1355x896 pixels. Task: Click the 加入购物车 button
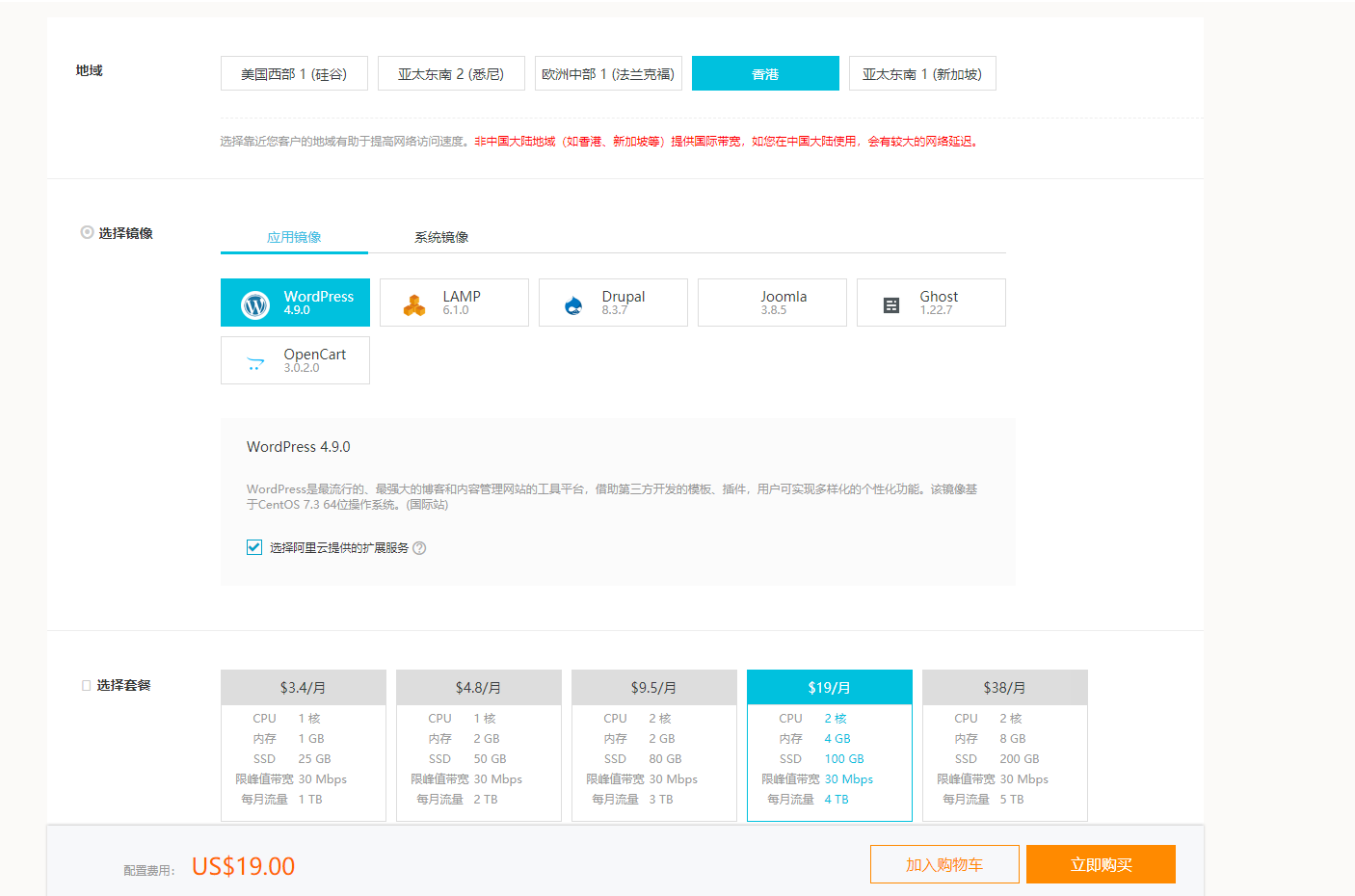[x=944, y=864]
